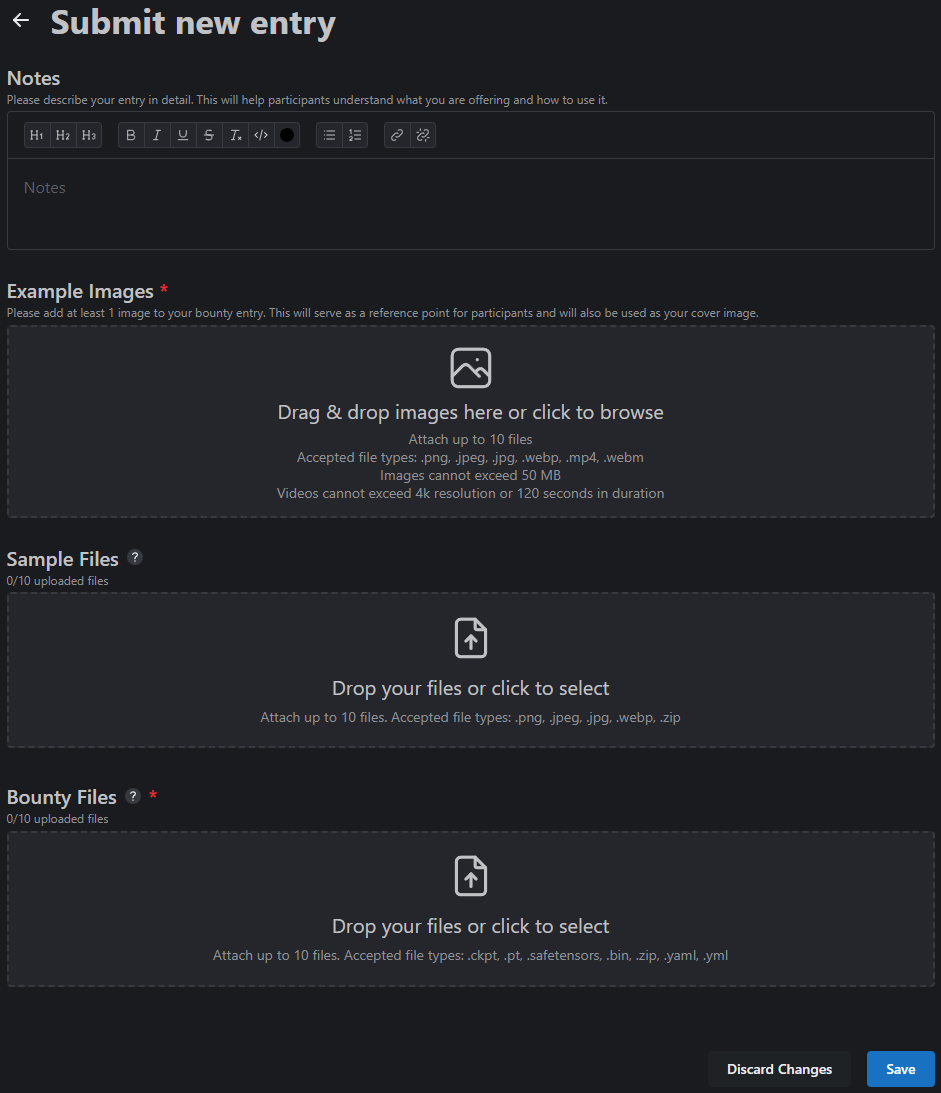Toggle italic formatting
941x1093 pixels.
157,135
